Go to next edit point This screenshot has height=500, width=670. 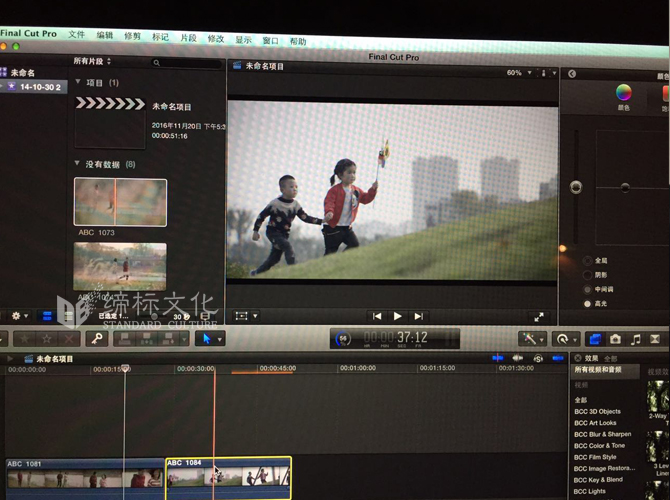click(x=418, y=316)
